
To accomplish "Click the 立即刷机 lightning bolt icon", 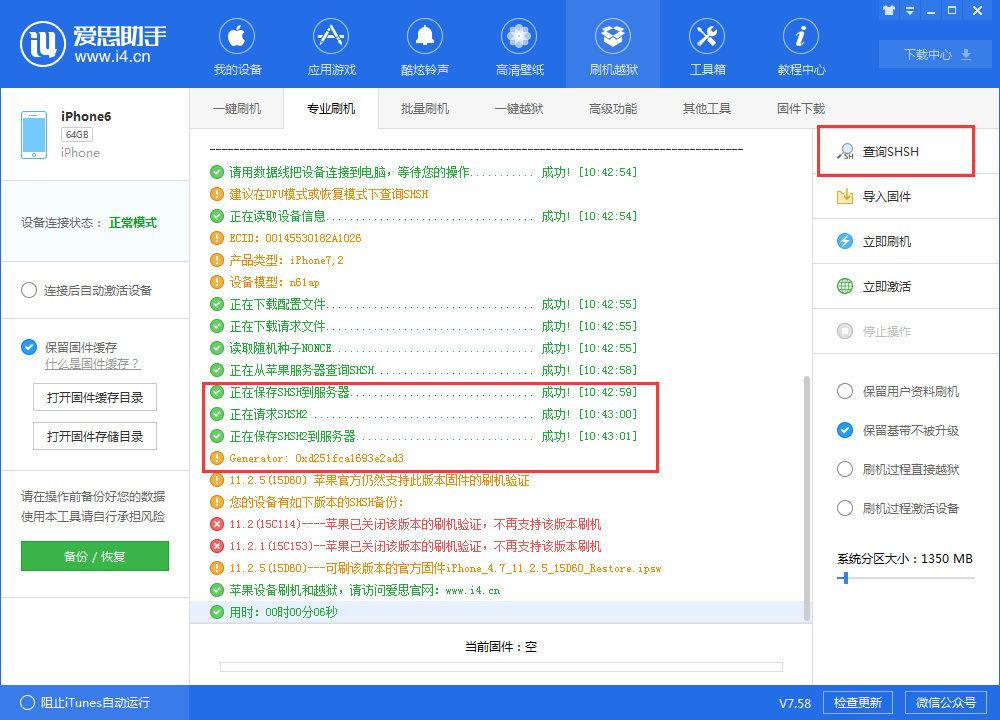I will (x=845, y=241).
